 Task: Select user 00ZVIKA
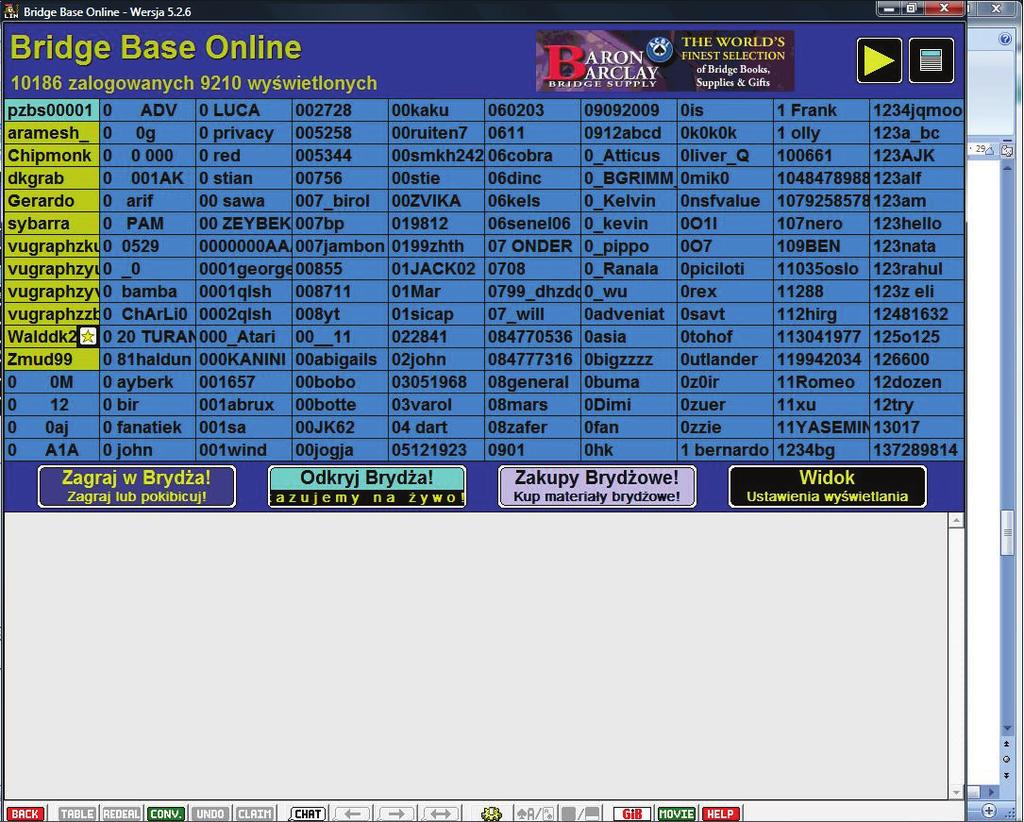click(436, 201)
